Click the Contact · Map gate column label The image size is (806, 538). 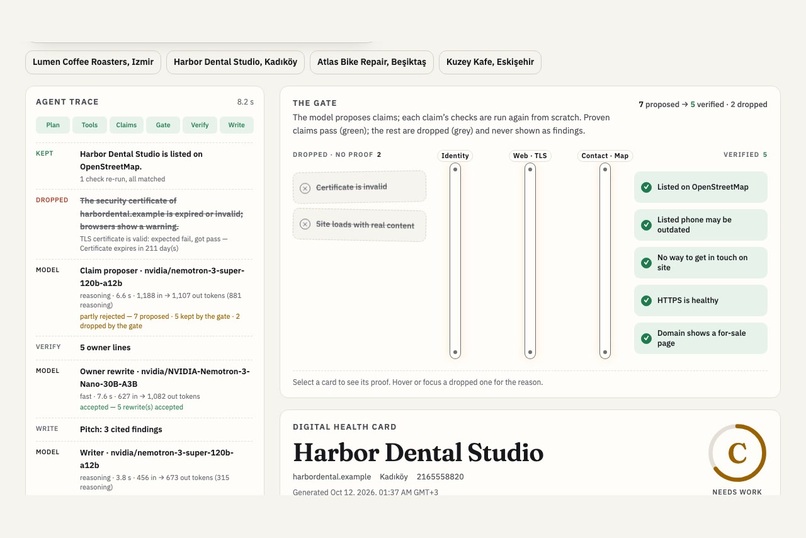[x=605, y=156]
